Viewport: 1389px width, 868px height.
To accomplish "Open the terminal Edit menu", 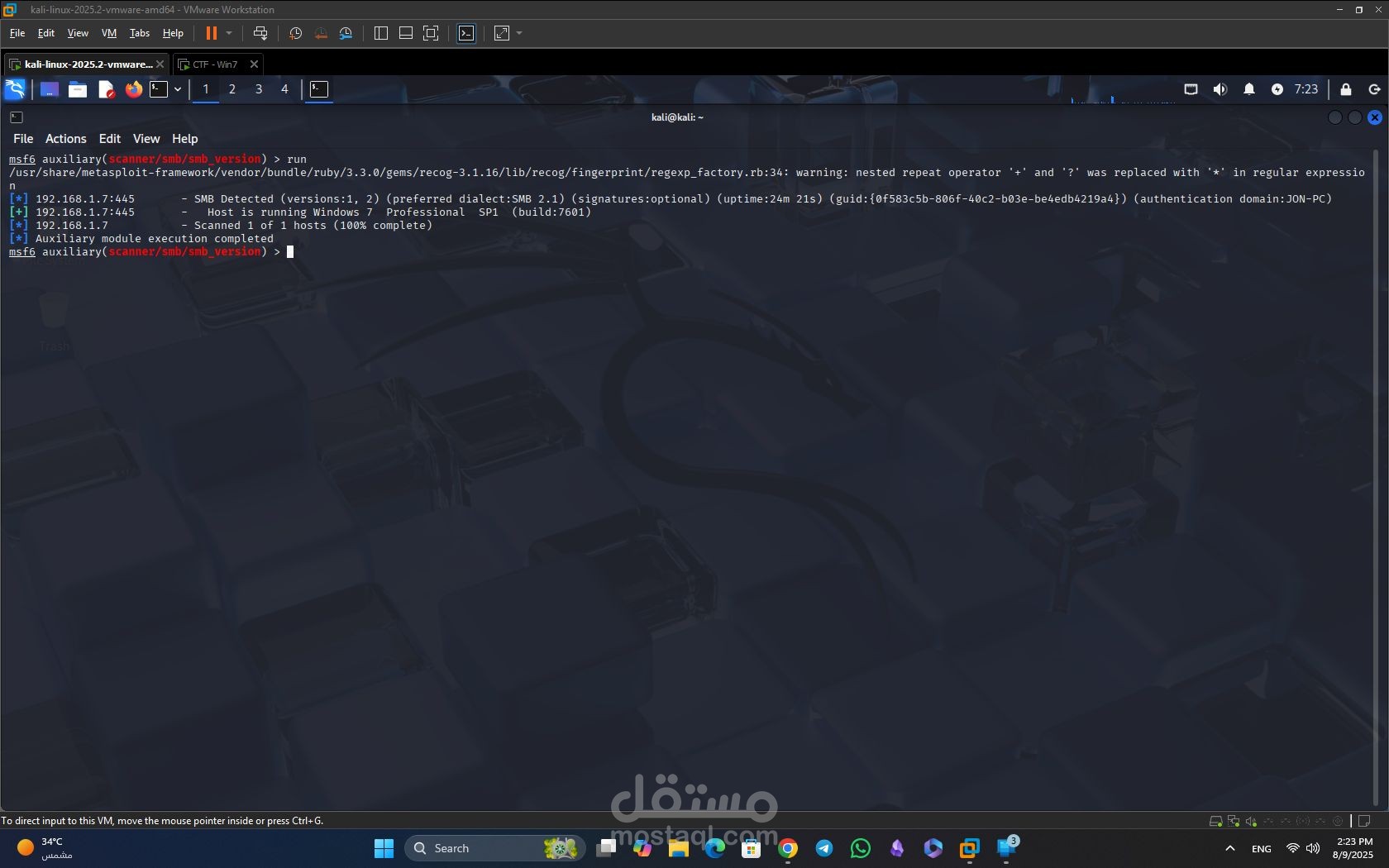I will point(110,139).
